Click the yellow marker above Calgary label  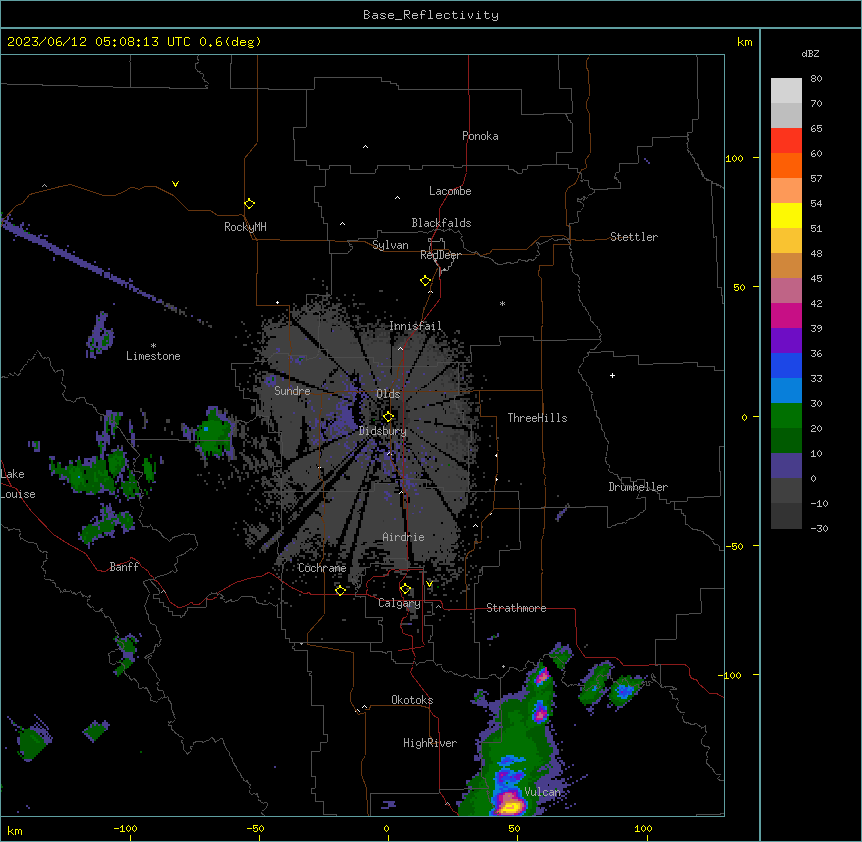click(405, 589)
